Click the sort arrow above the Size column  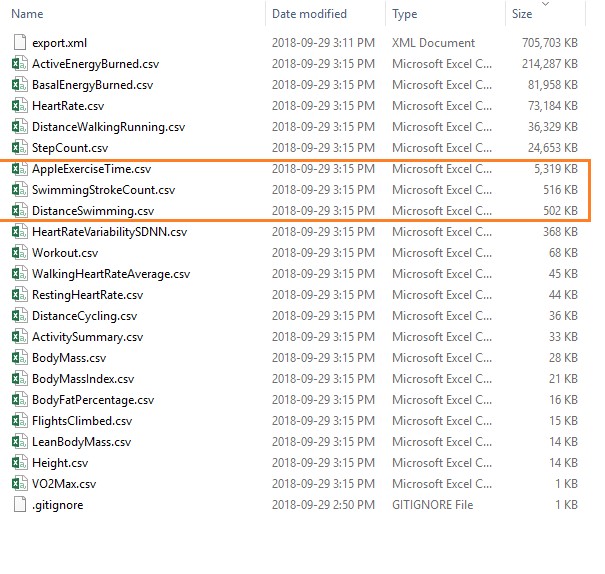tap(545, 4)
